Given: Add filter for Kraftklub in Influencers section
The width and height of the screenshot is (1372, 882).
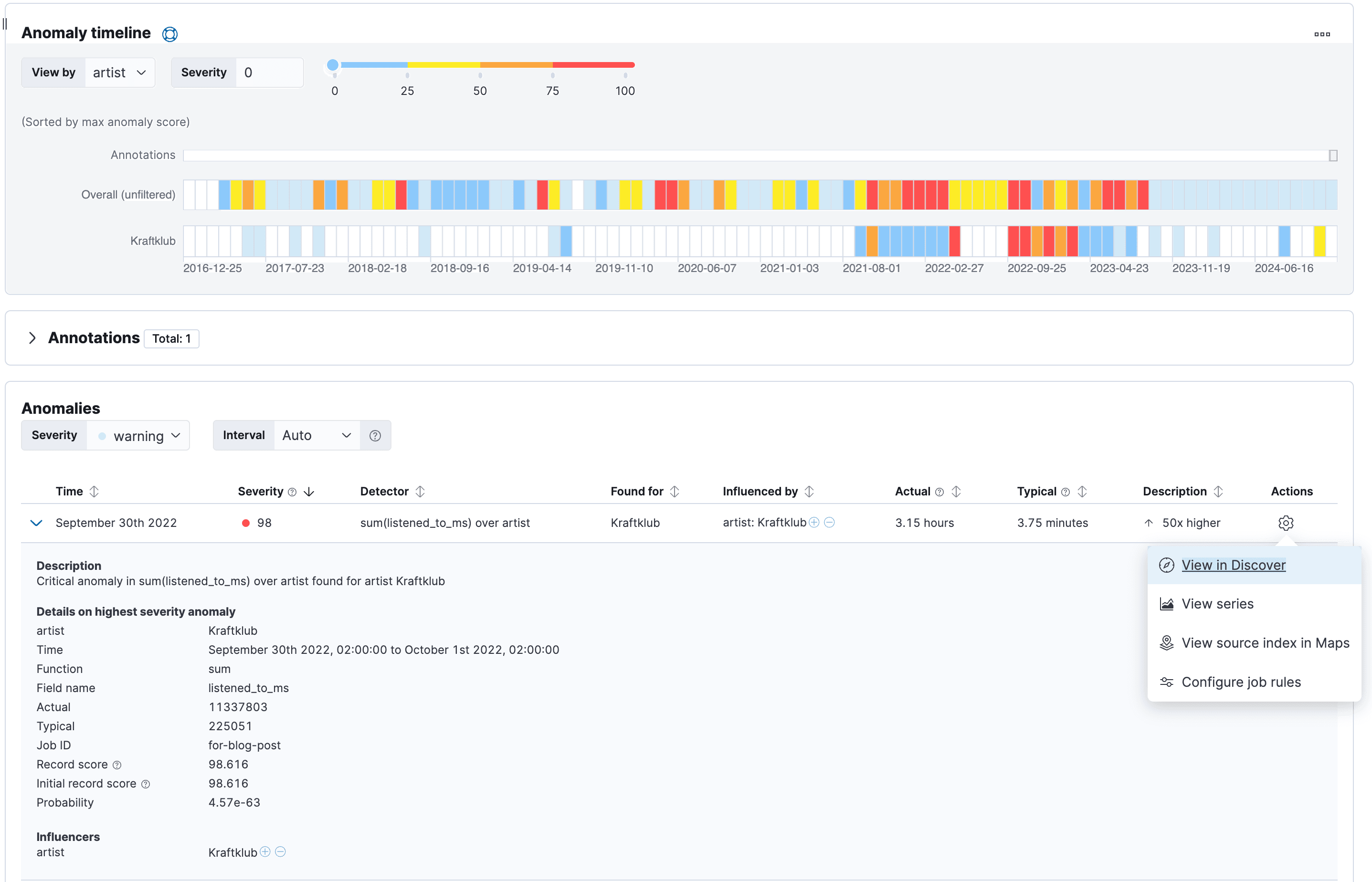Looking at the screenshot, I should pyautogui.click(x=264, y=851).
